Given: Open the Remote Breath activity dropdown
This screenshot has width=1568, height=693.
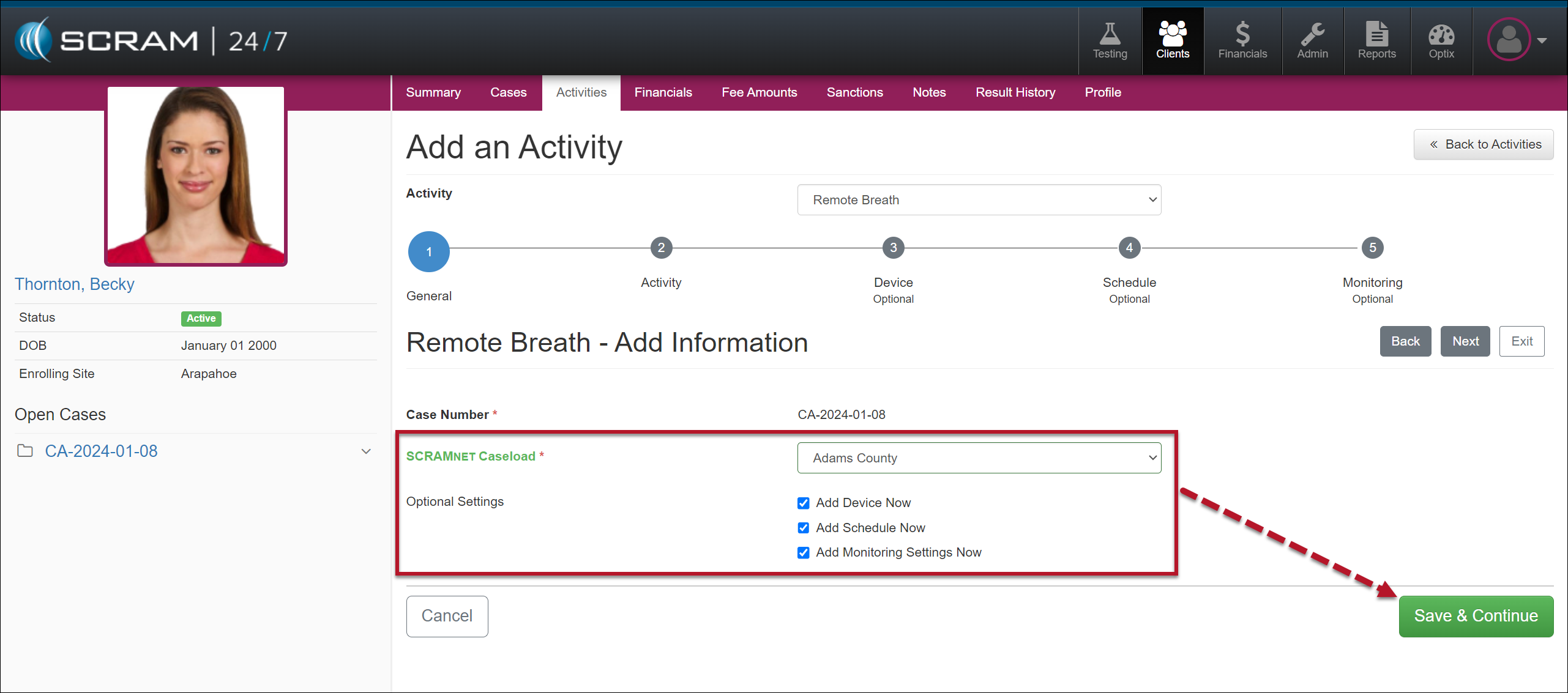Looking at the screenshot, I should pos(978,200).
